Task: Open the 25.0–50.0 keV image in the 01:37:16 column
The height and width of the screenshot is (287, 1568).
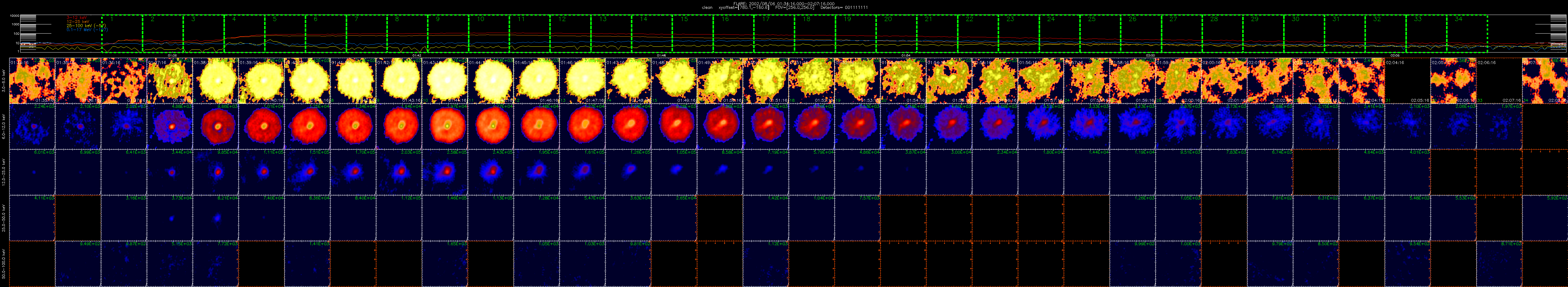Action: pos(170,218)
